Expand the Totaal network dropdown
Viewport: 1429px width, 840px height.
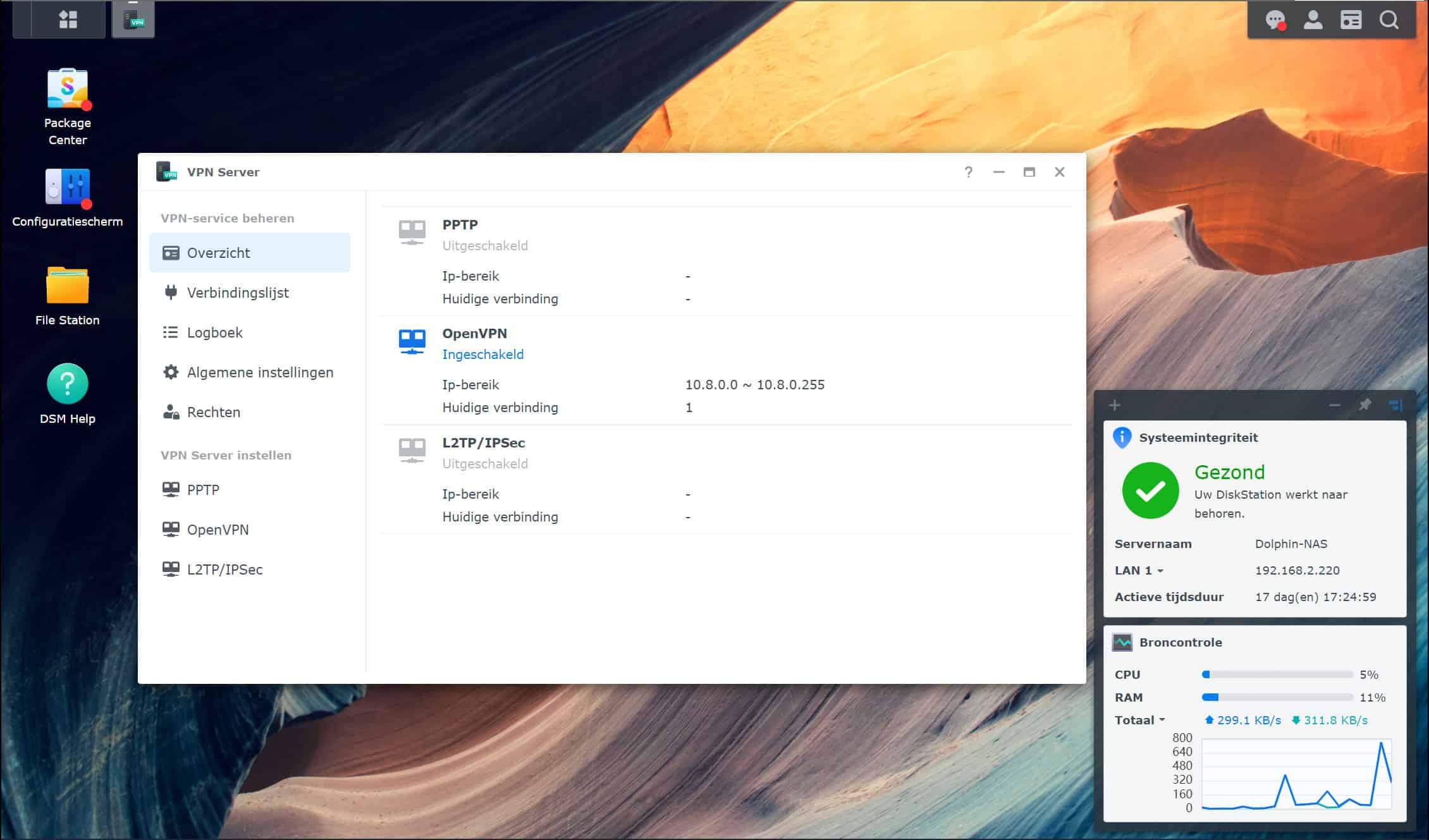(1140, 720)
